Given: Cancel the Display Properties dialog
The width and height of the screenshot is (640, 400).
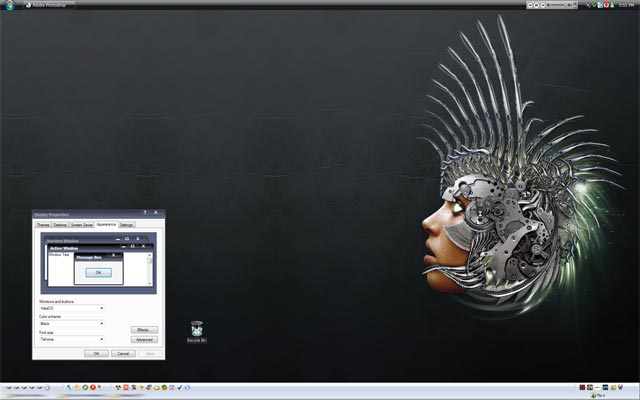Looking at the screenshot, I should pyautogui.click(x=123, y=353).
